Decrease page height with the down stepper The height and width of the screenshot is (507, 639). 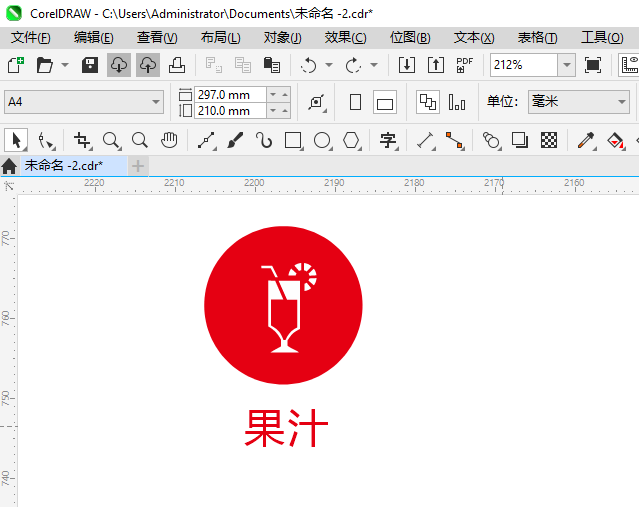(x=273, y=110)
